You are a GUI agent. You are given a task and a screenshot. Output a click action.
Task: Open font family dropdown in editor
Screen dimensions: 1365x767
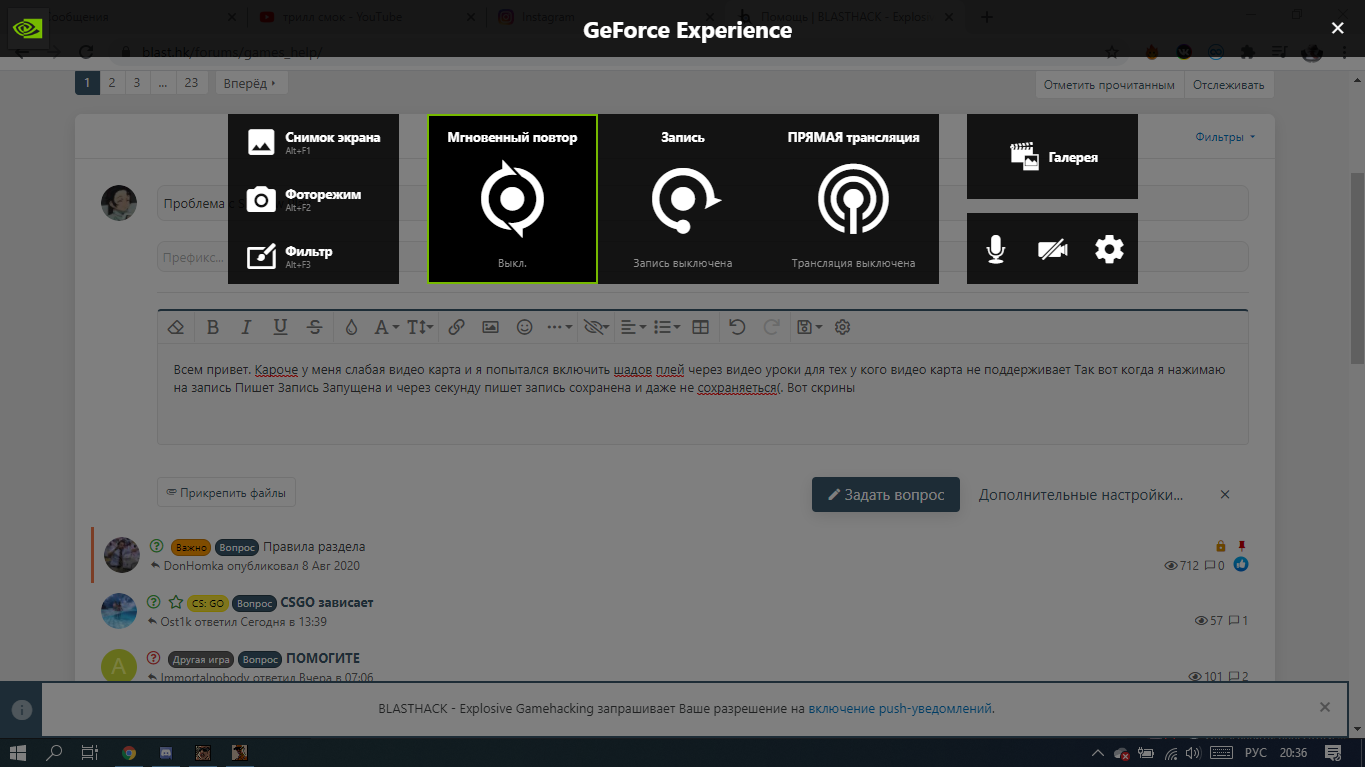point(386,327)
